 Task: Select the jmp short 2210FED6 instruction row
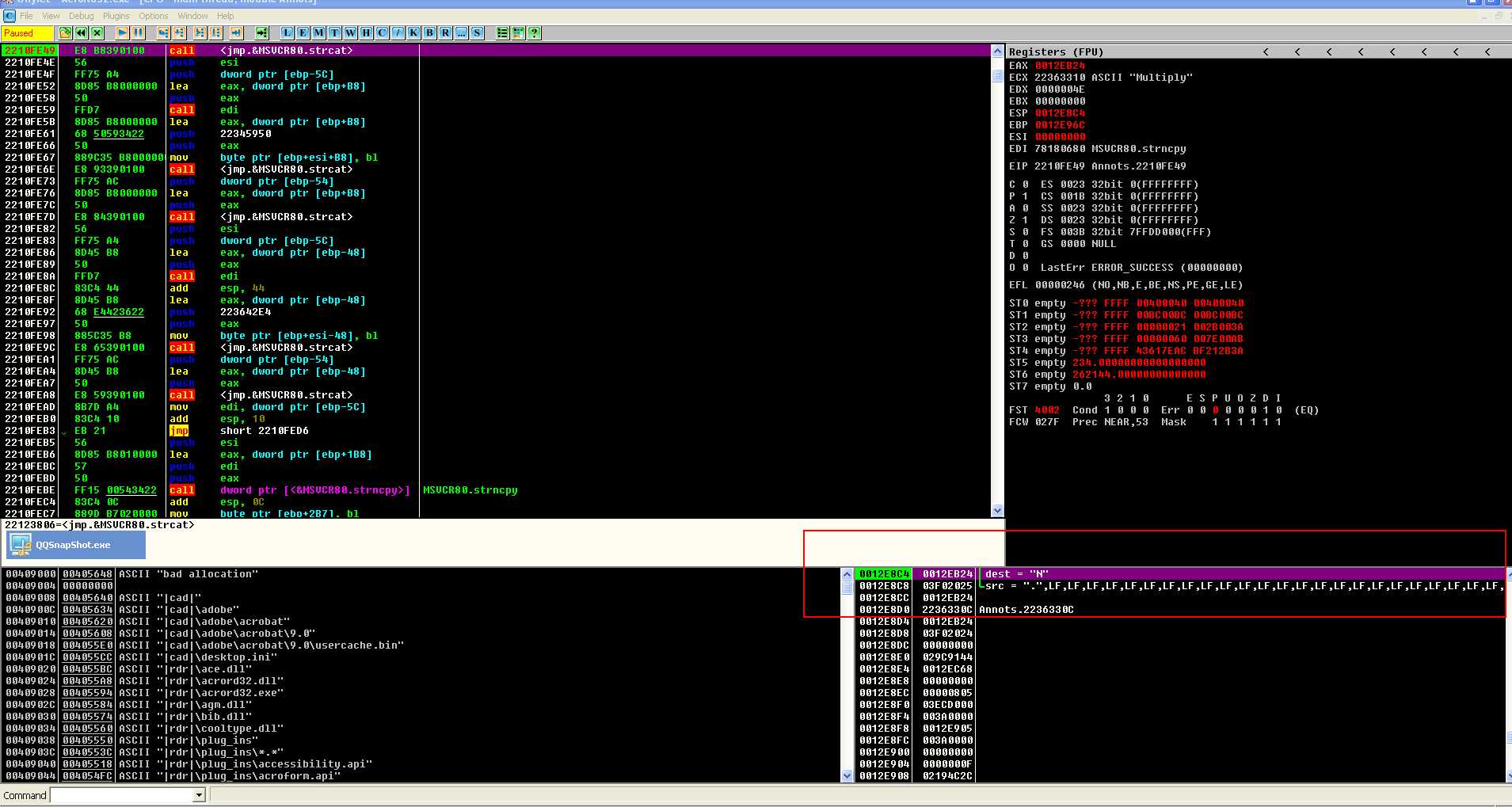click(496, 431)
